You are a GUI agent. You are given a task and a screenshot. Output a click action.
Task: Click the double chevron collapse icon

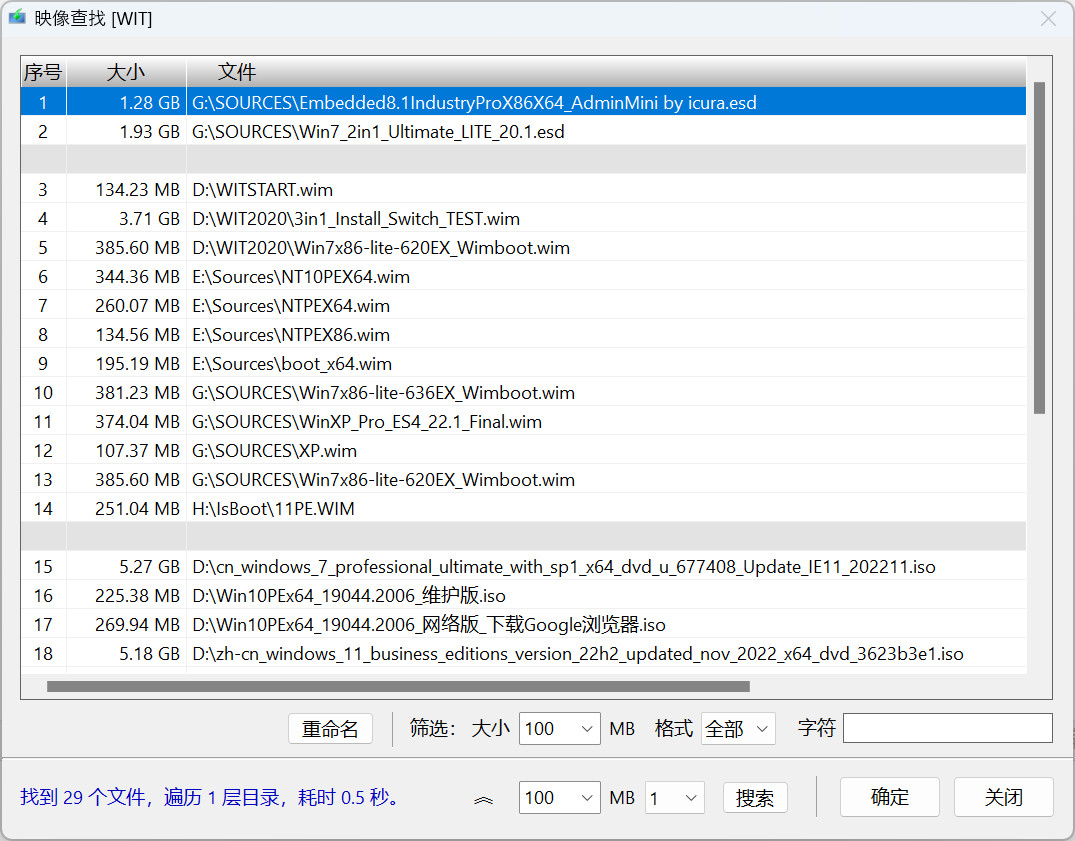pos(483,799)
